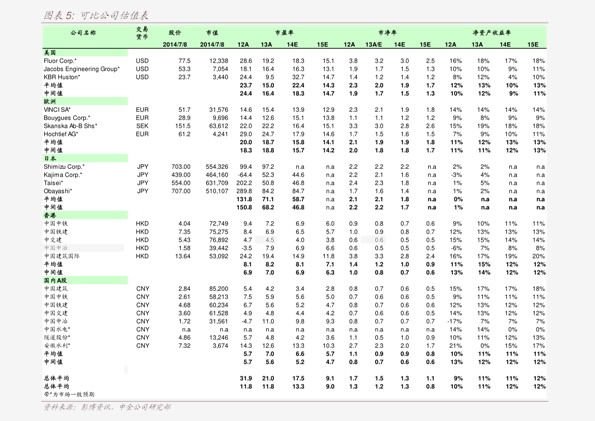Click the KBR Huston company name
The width and height of the screenshot is (595, 421).
[x=62, y=77]
